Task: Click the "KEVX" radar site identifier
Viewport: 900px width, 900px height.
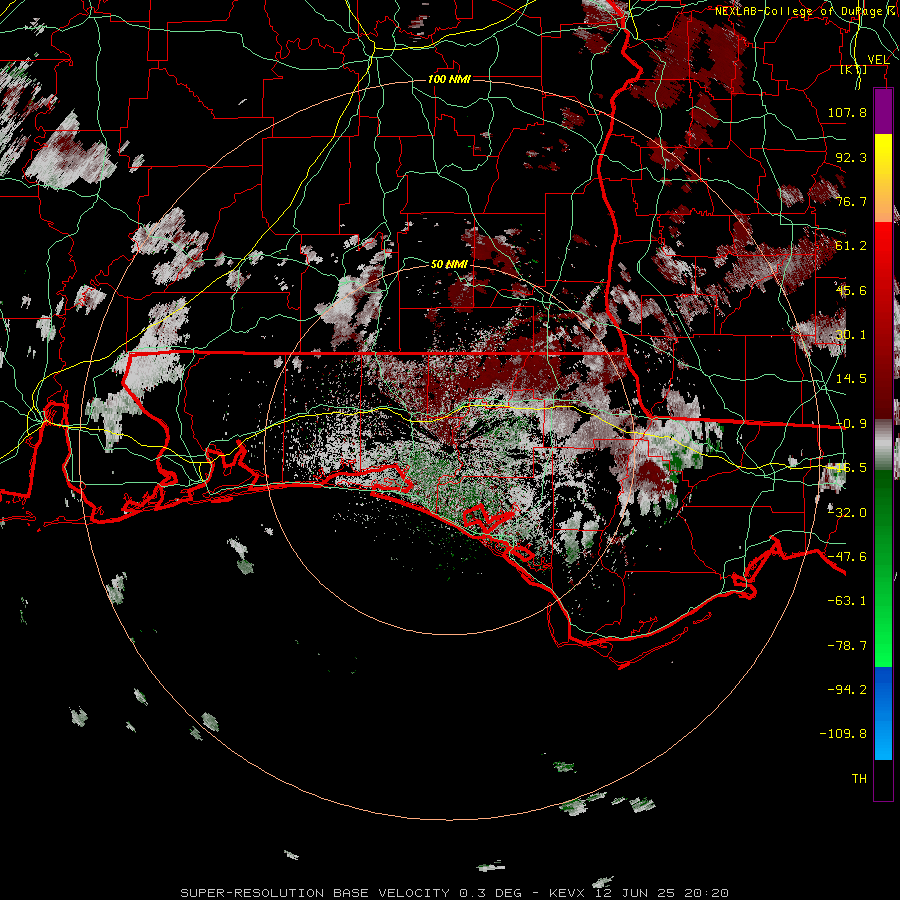Action: pyautogui.click(x=569, y=893)
